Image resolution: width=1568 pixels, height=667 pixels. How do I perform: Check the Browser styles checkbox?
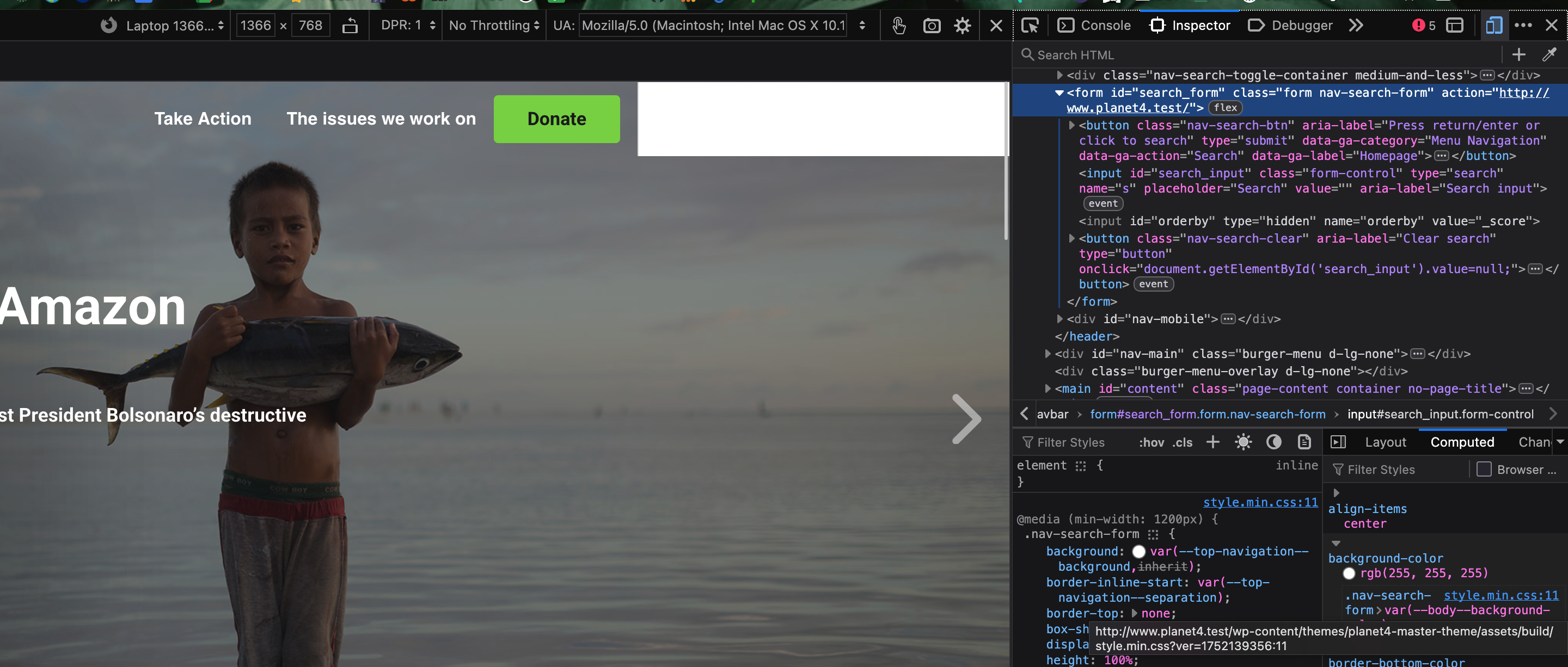(1484, 470)
